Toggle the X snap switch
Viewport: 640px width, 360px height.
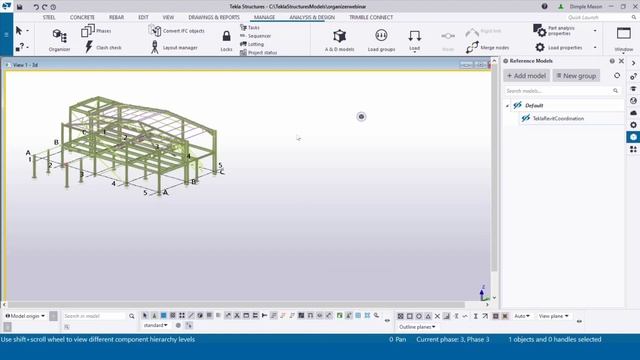(437, 316)
